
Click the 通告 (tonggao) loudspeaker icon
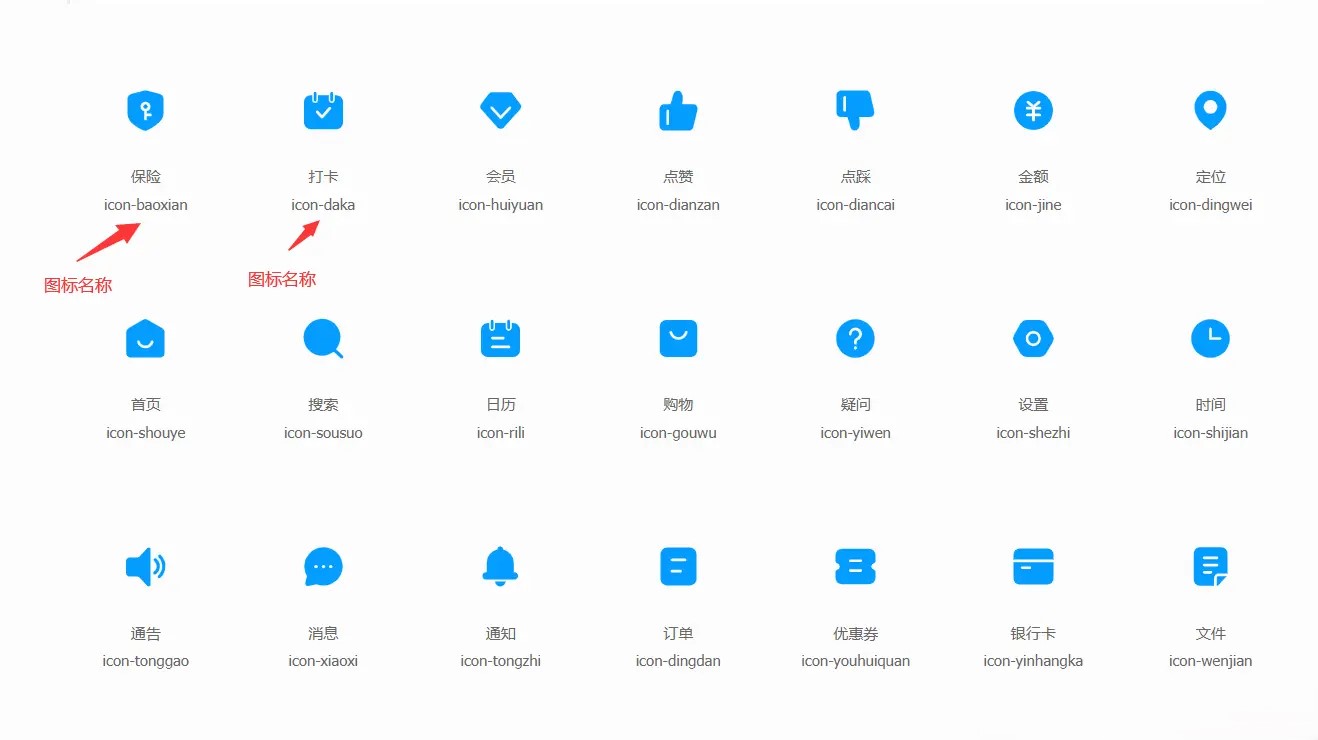tap(145, 566)
